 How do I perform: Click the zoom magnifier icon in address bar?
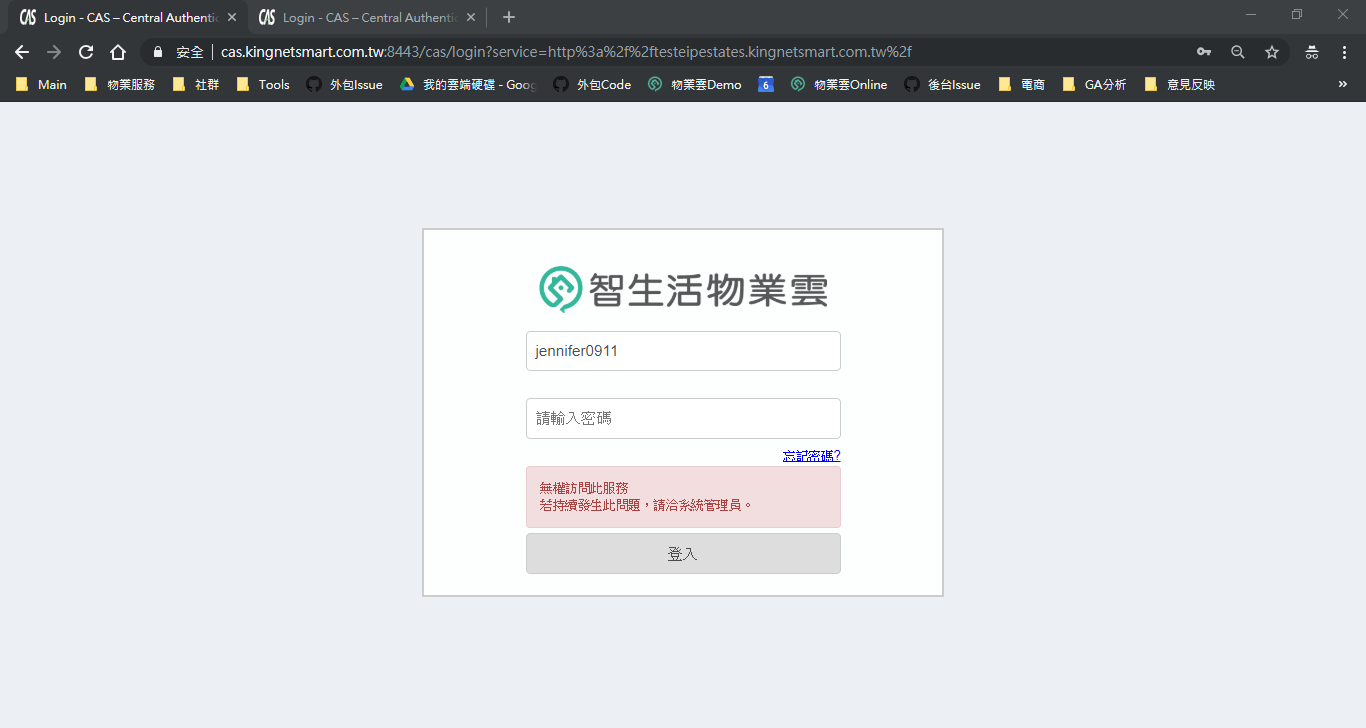coord(1238,52)
